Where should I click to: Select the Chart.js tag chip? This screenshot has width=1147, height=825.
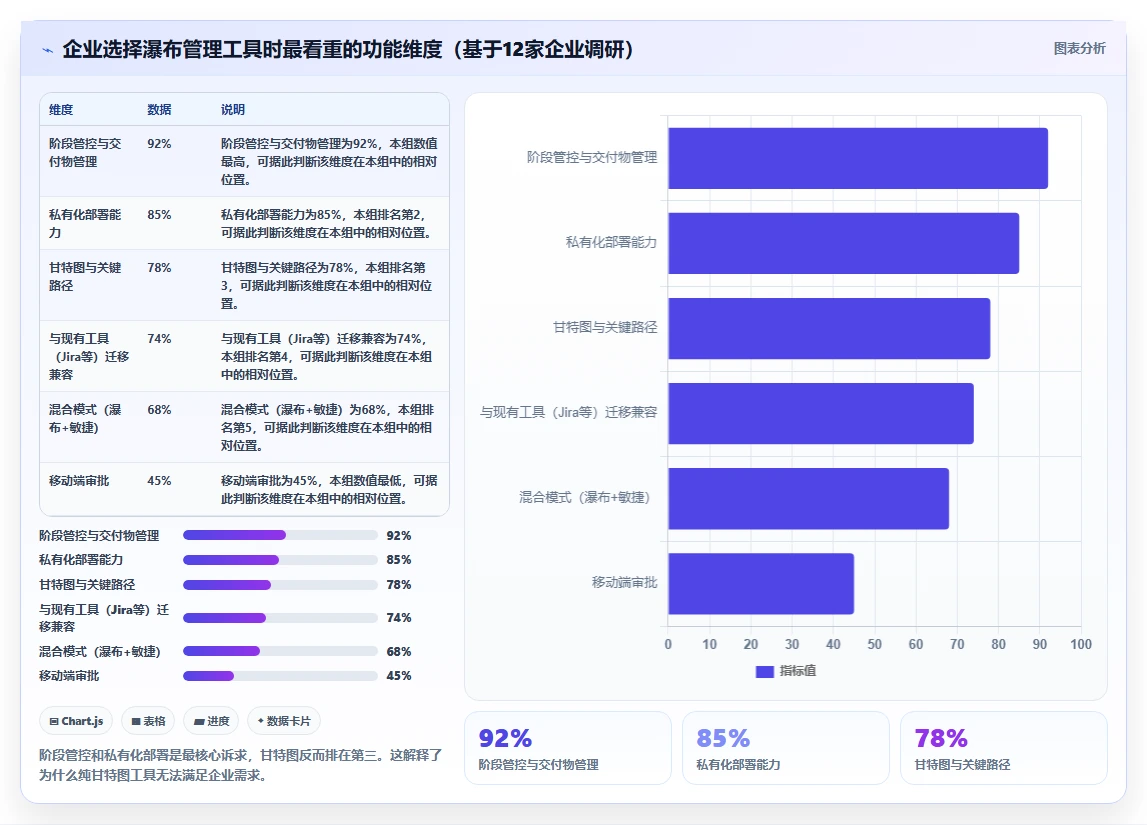coord(76,721)
